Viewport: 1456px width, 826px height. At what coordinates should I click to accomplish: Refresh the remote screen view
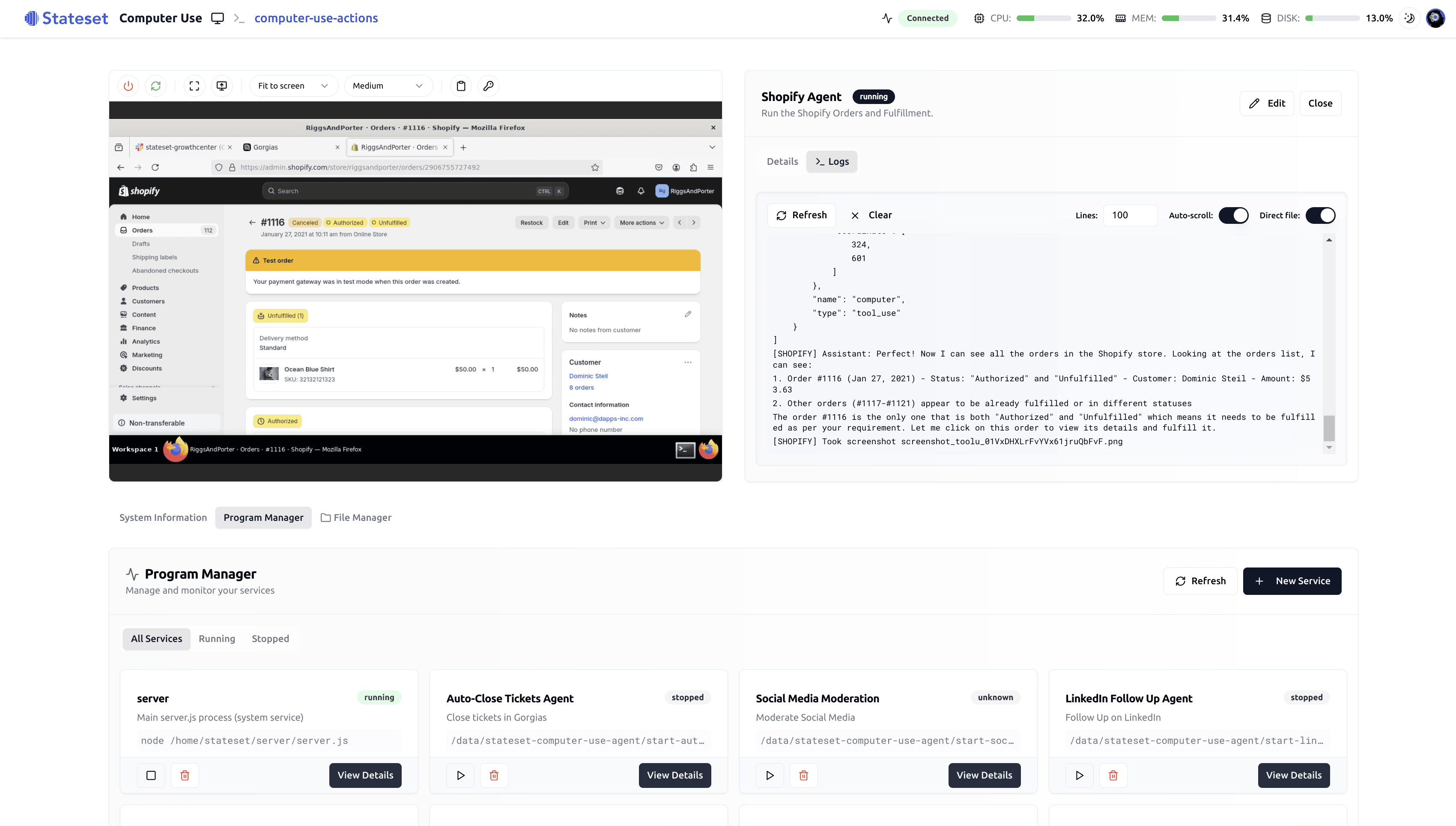pyautogui.click(x=156, y=86)
